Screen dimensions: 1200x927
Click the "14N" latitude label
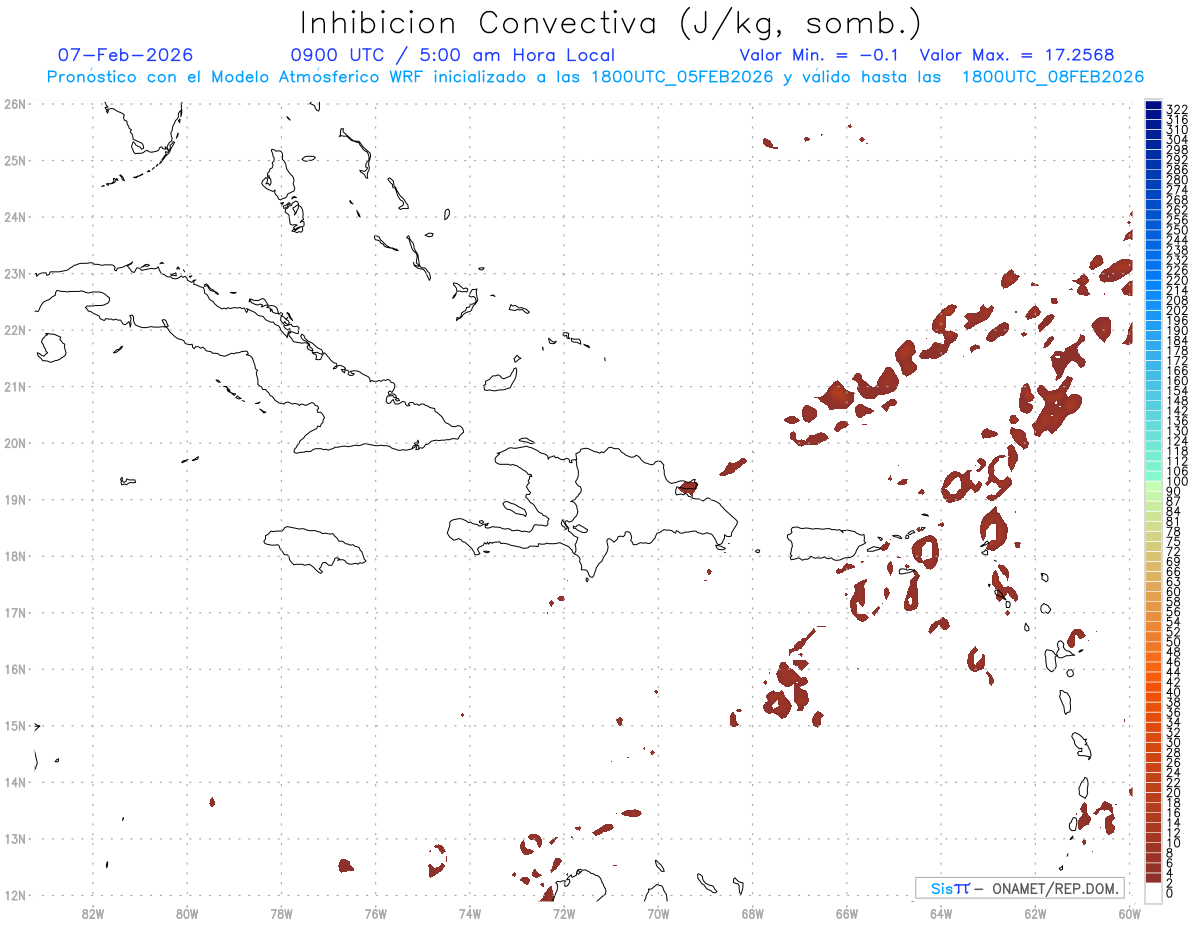click(15, 782)
